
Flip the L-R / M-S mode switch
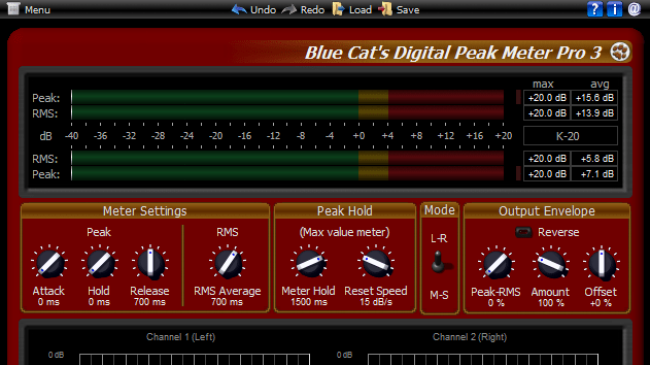tap(439, 263)
